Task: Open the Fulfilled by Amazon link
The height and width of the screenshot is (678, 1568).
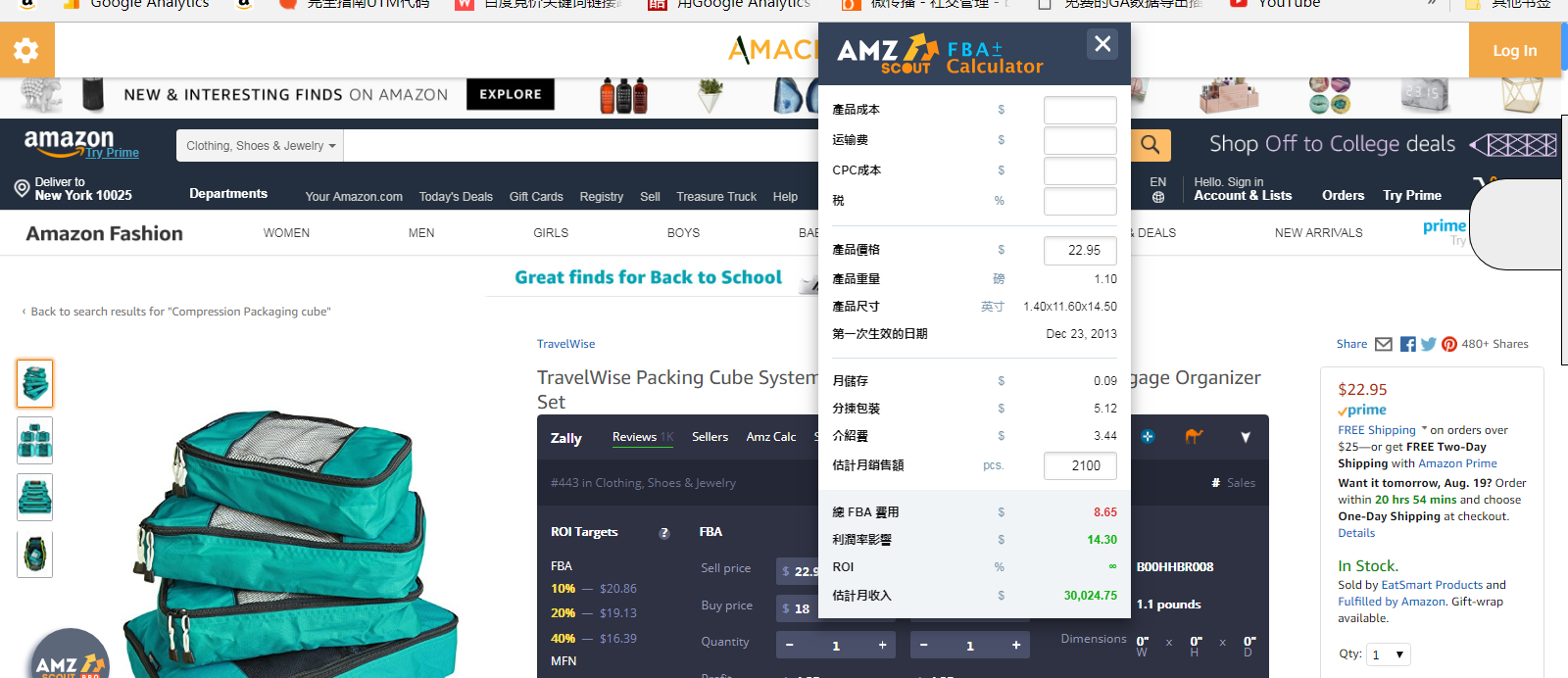Action: pyautogui.click(x=1392, y=602)
